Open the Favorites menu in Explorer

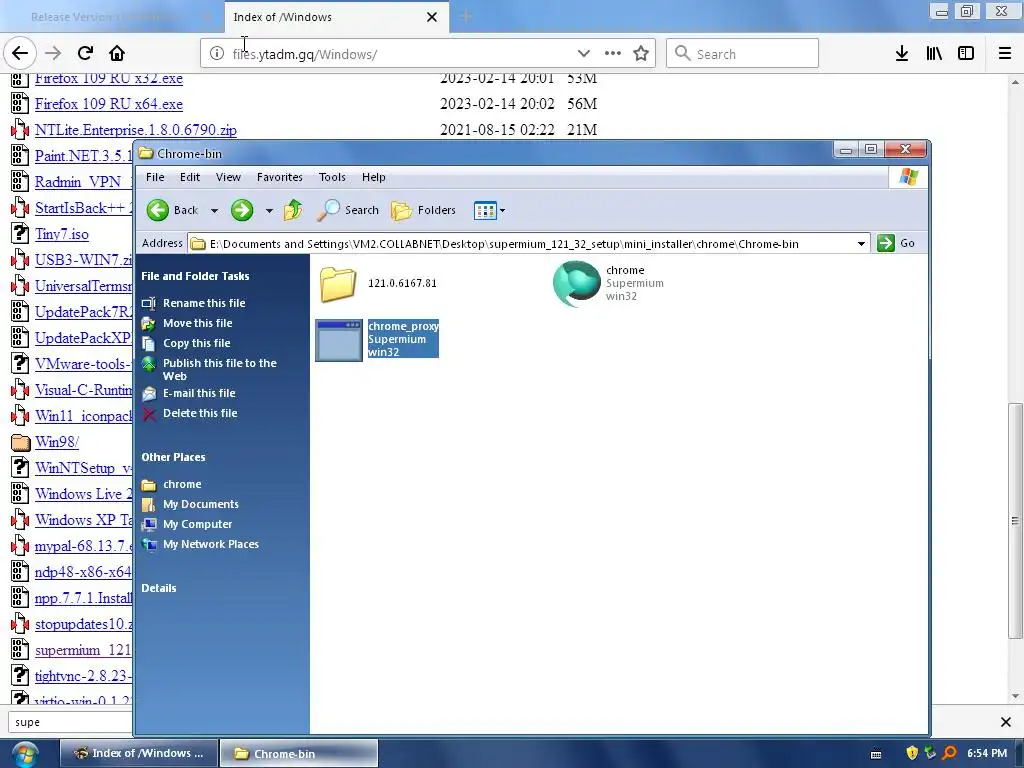click(x=280, y=177)
